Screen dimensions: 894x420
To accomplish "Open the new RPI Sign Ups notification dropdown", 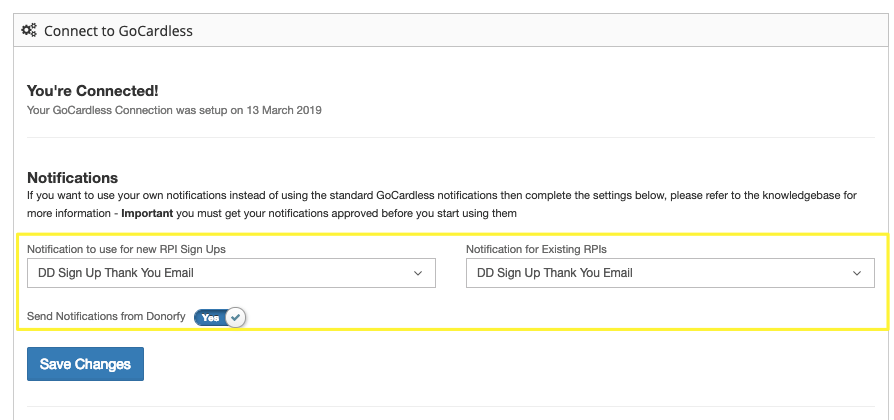I will 231,272.
